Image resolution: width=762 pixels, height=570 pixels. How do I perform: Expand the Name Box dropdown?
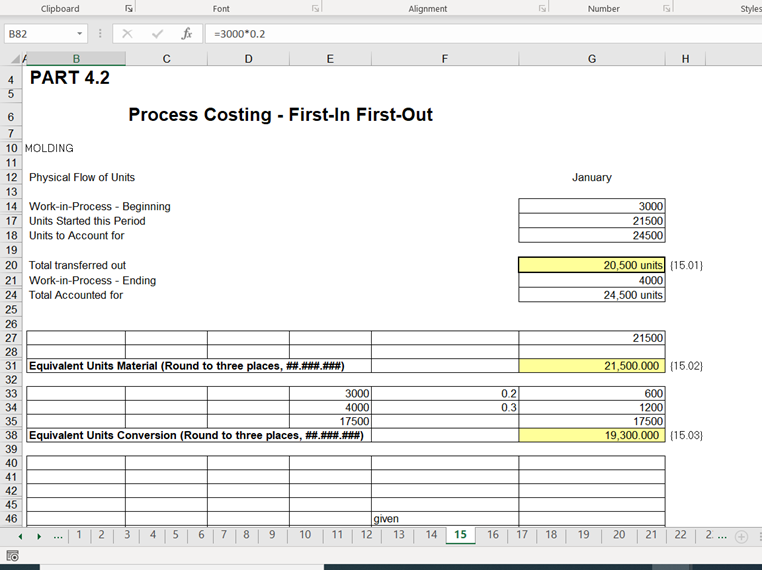(79, 34)
